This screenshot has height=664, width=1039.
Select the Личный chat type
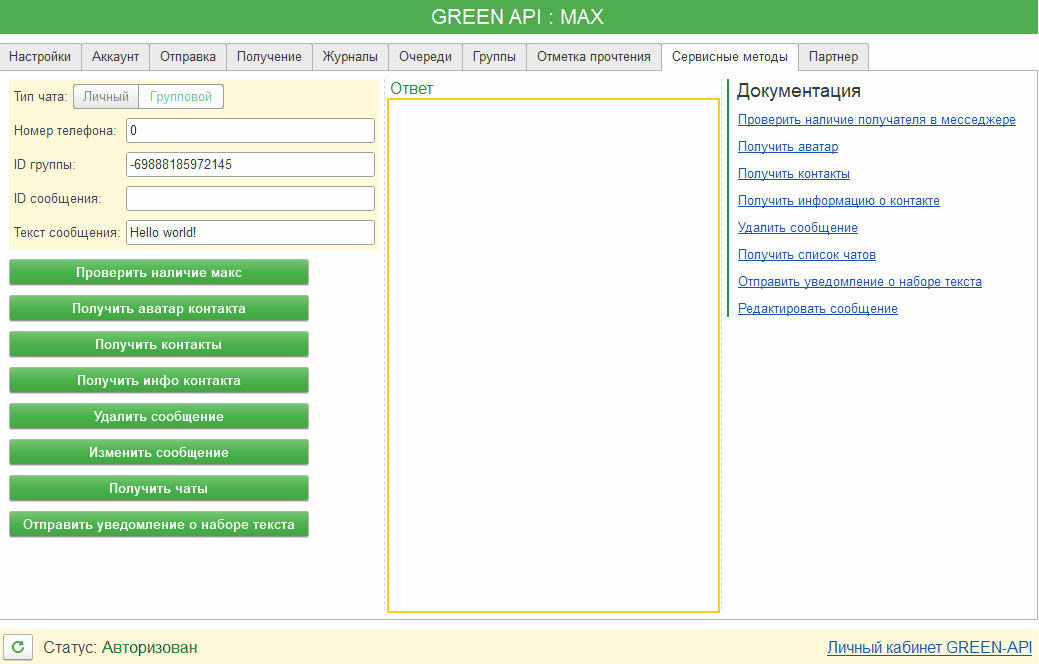pyautogui.click(x=106, y=97)
